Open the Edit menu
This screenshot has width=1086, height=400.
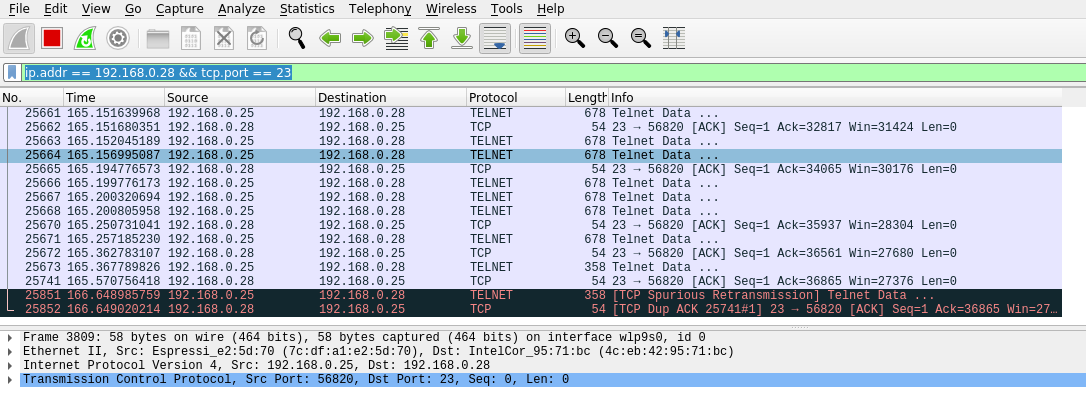[55, 9]
